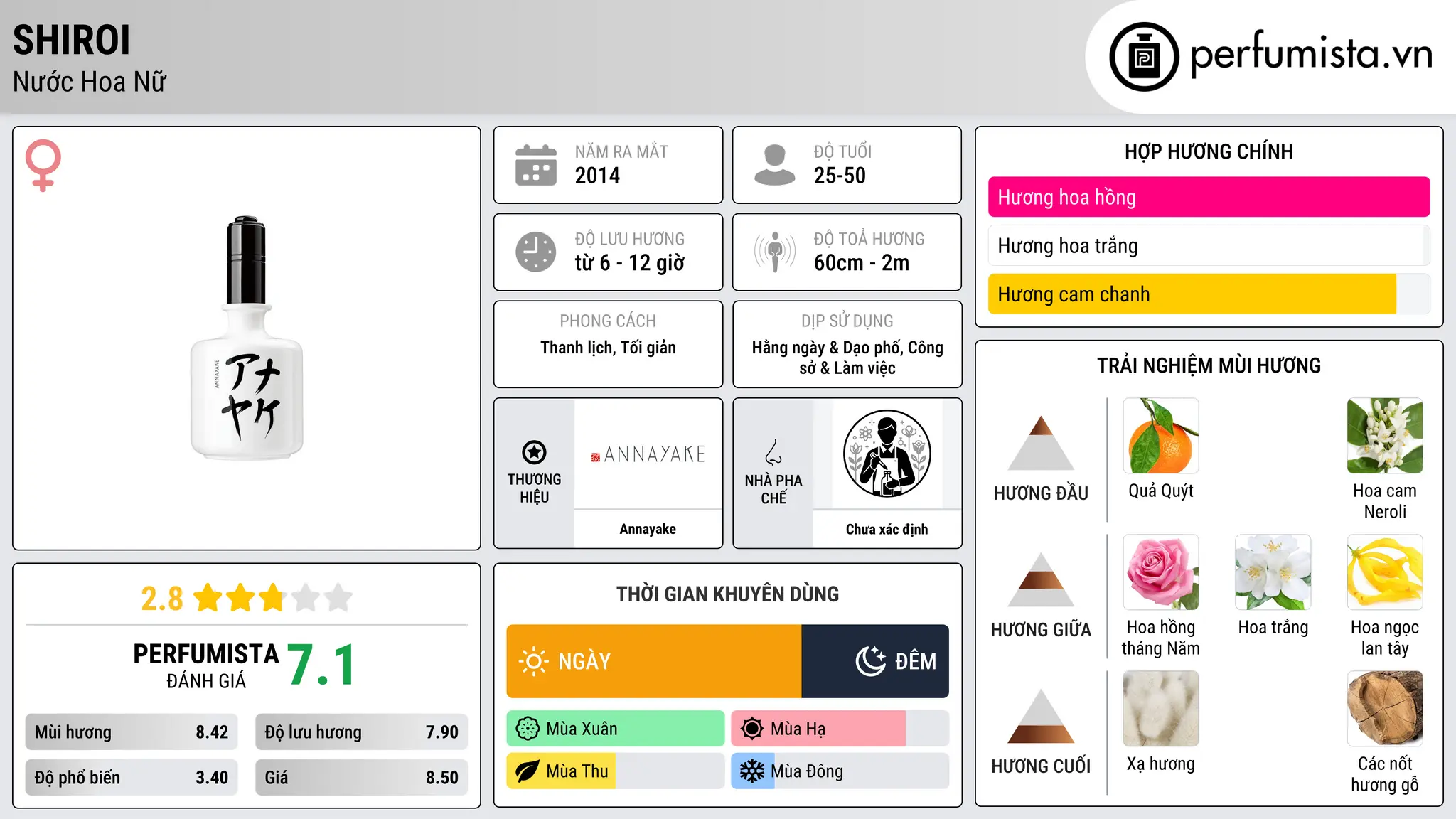Click the age range 25-50
1456x819 pixels.
840,176
